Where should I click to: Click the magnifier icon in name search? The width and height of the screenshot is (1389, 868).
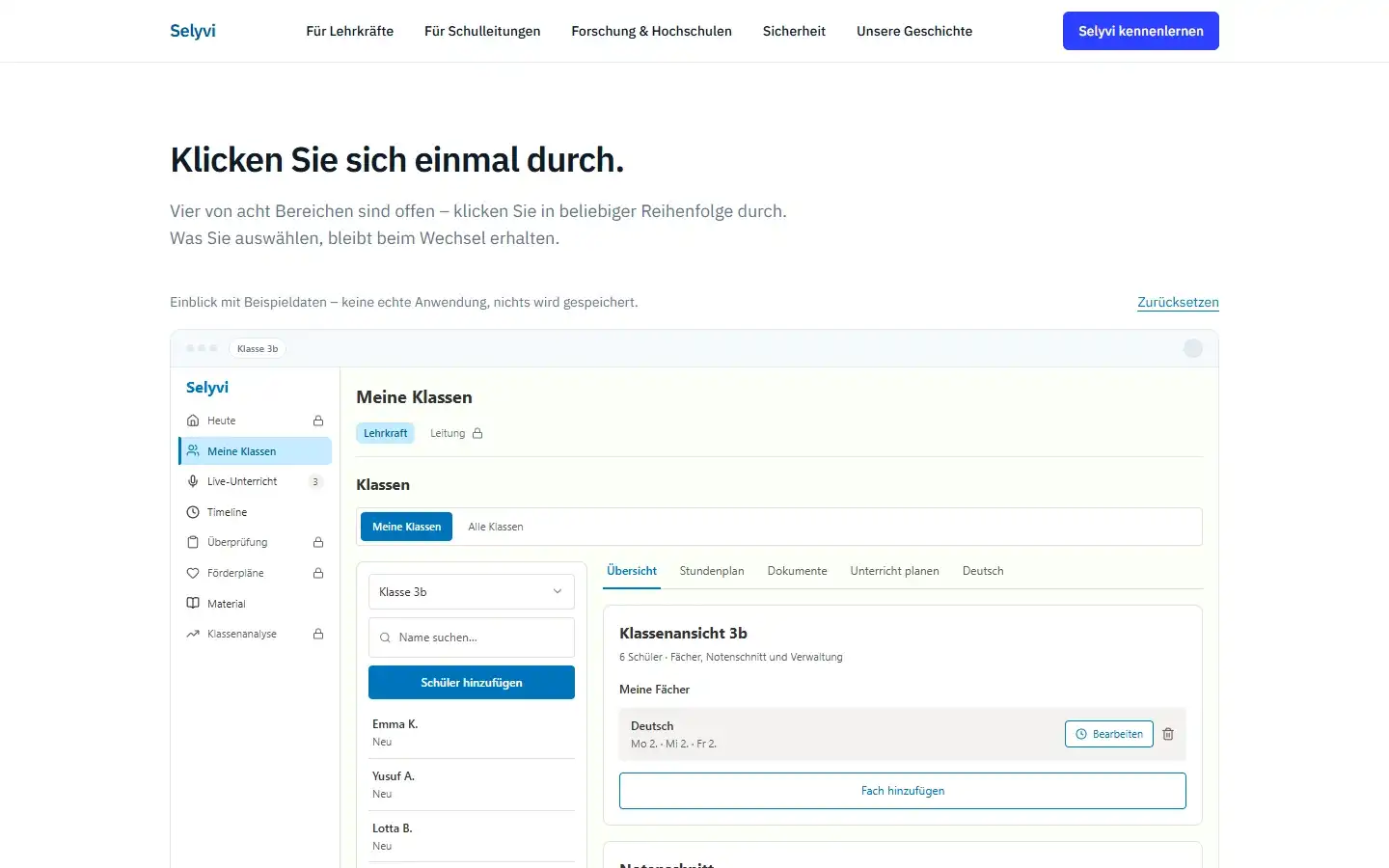tap(385, 637)
